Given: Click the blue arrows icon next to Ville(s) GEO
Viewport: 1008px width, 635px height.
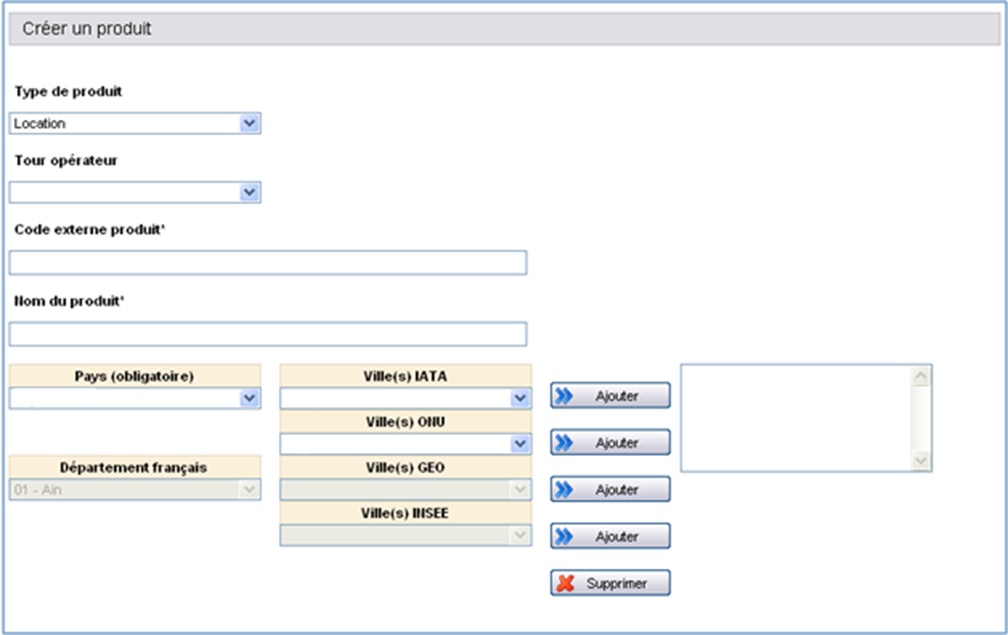Looking at the screenshot, I should 565,490.
